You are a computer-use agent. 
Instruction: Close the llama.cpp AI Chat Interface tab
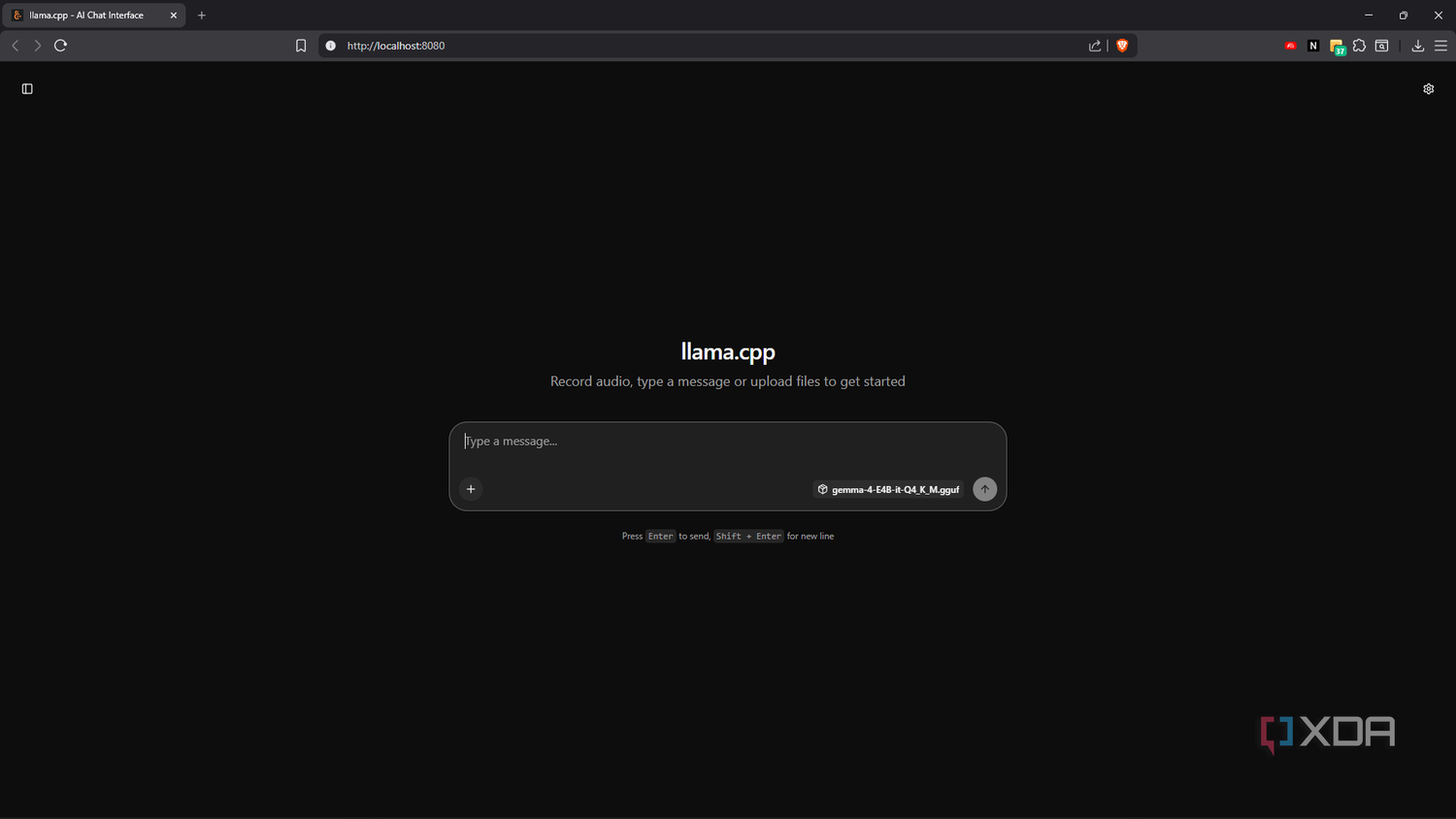pos(174,16)
